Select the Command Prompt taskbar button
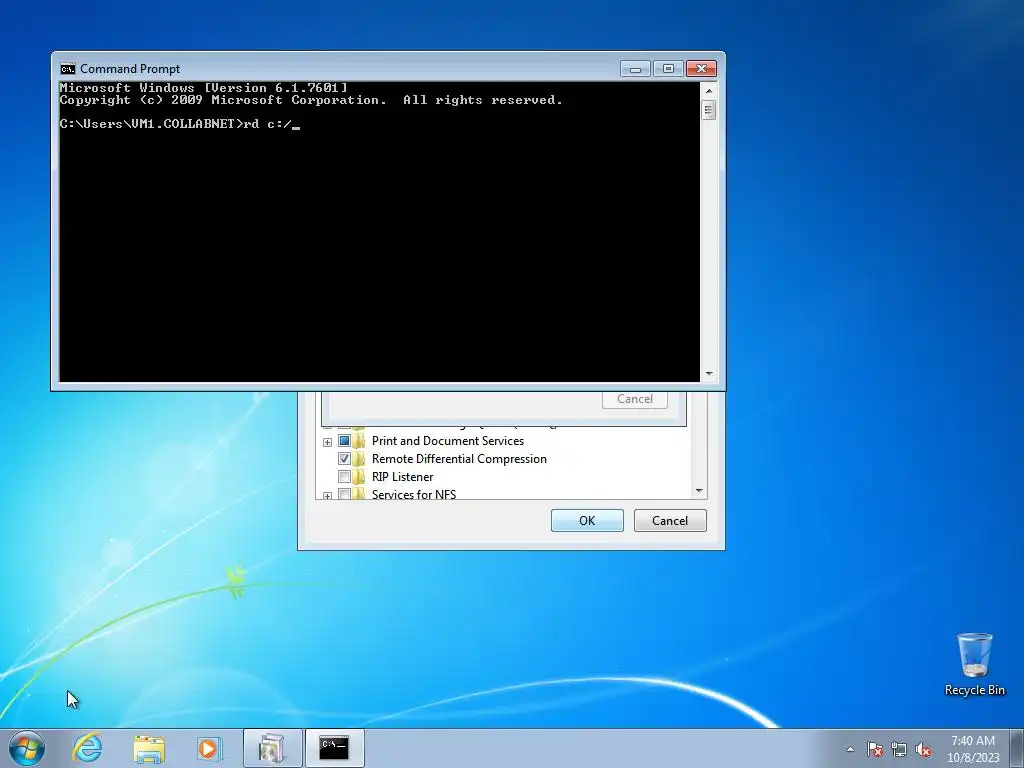This screenshot has width=1024, height=768. click(x=334, y=748)
